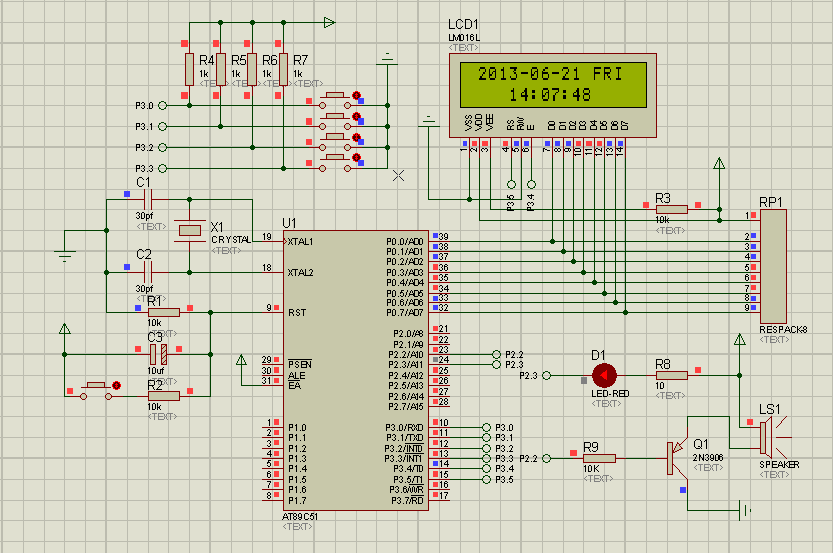
Task: Click capacitor C1 30pf symbol
Action: pyautogui.click(x=148, y=200)
